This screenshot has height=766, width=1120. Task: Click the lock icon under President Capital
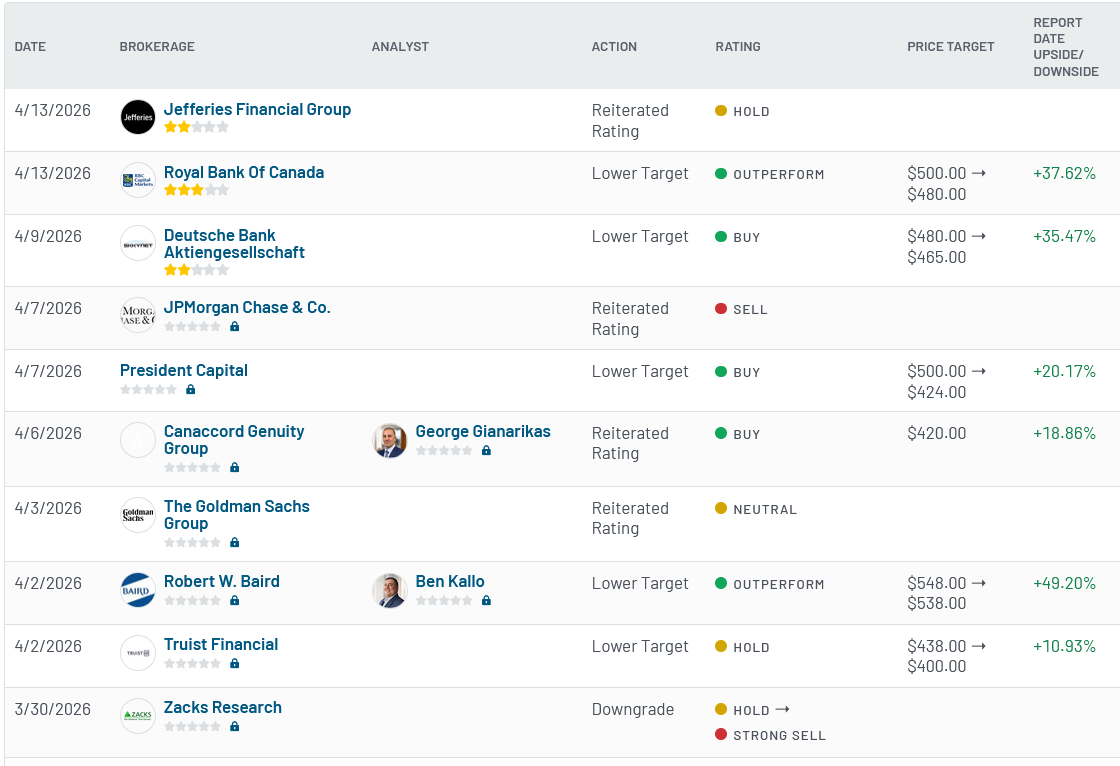tap(191, 389)
